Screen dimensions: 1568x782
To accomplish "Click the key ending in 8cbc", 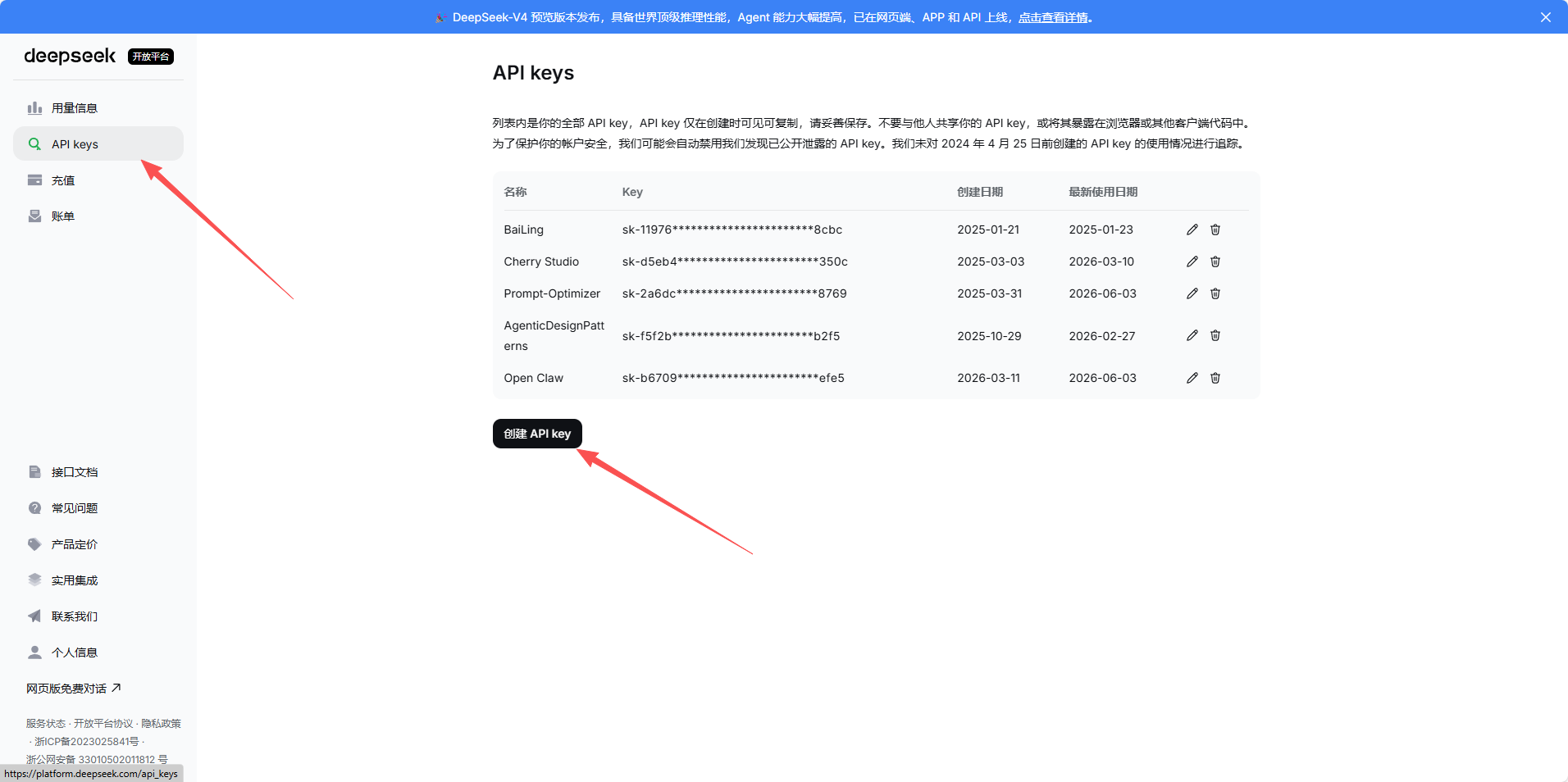I will (x=732, y=230).
